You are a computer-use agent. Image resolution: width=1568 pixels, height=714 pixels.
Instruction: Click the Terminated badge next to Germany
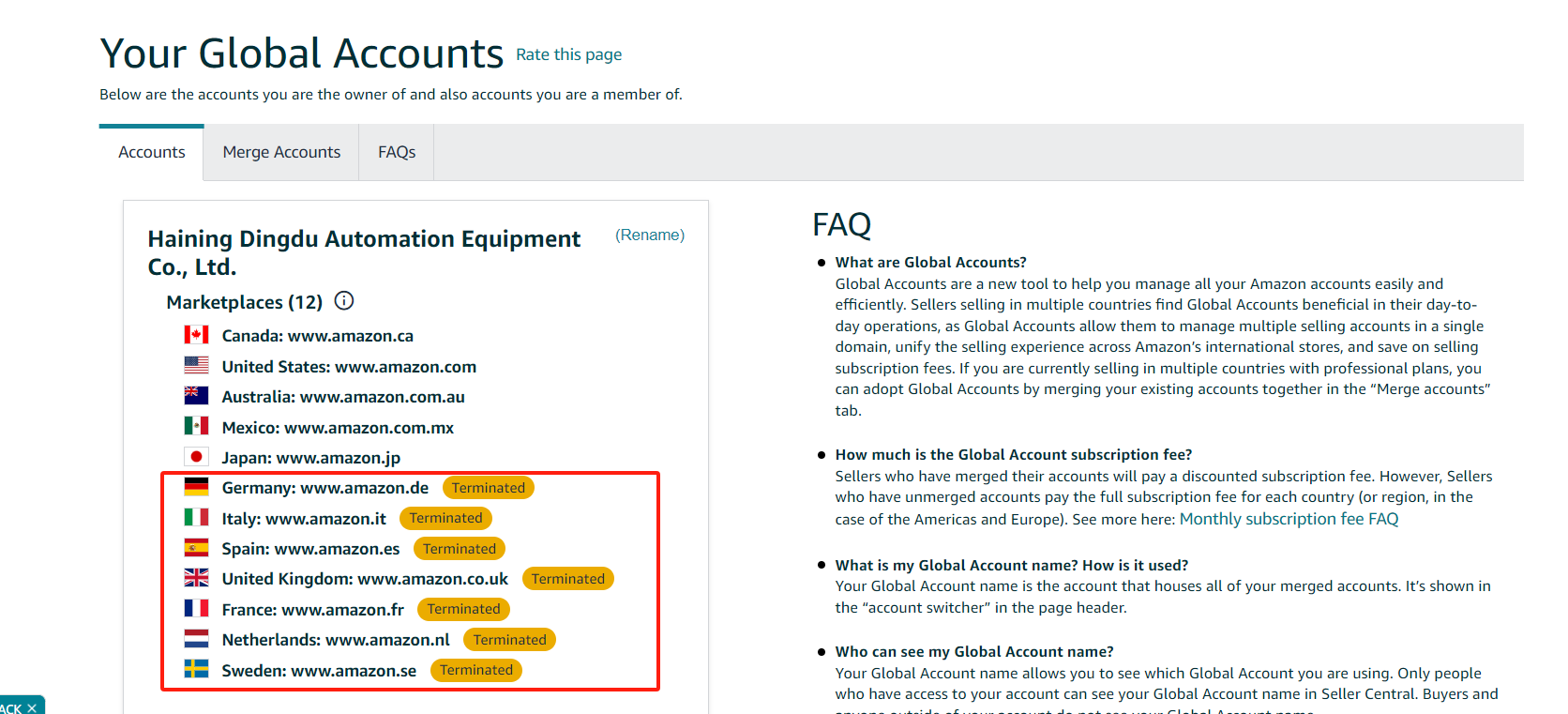click(x=489, y=488)
